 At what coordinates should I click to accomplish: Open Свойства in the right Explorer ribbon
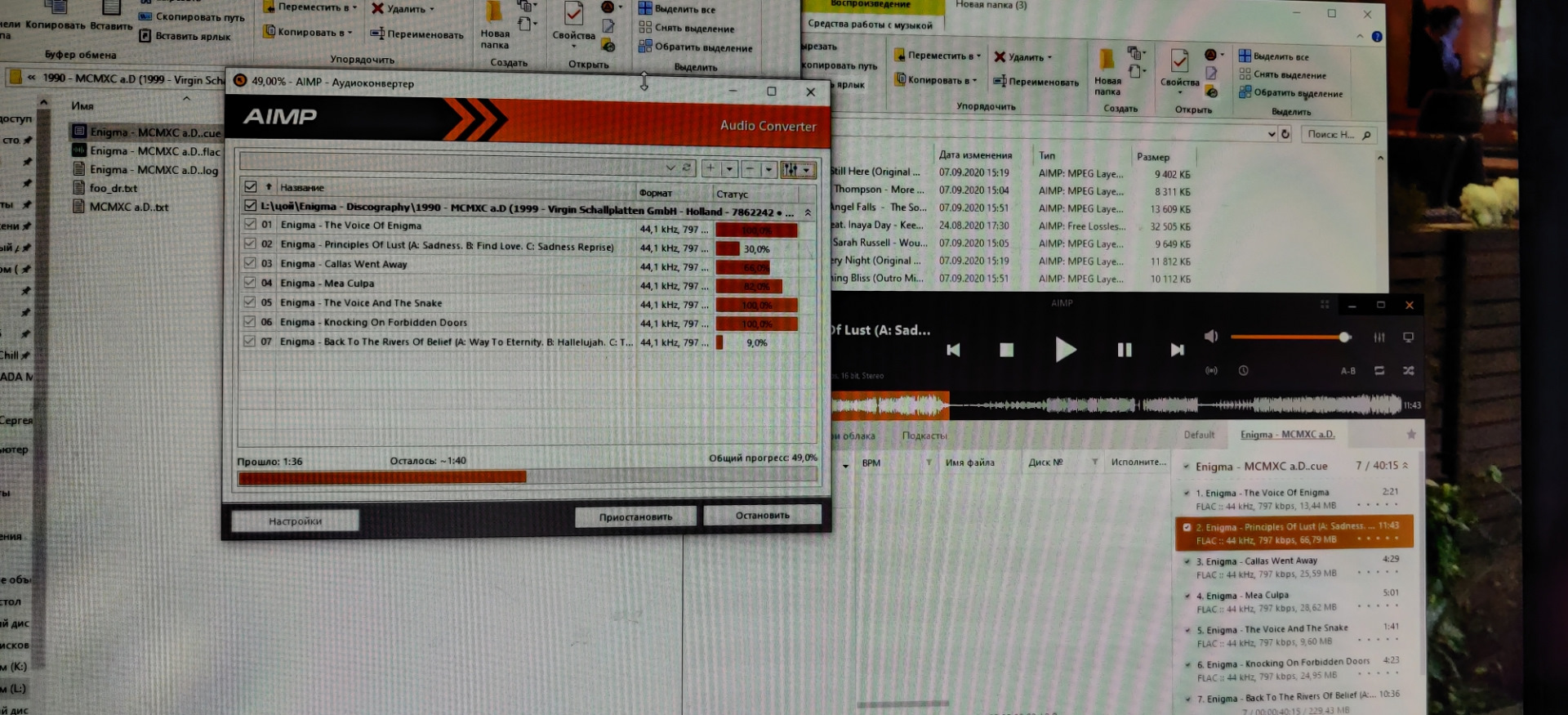point(1179,72)
